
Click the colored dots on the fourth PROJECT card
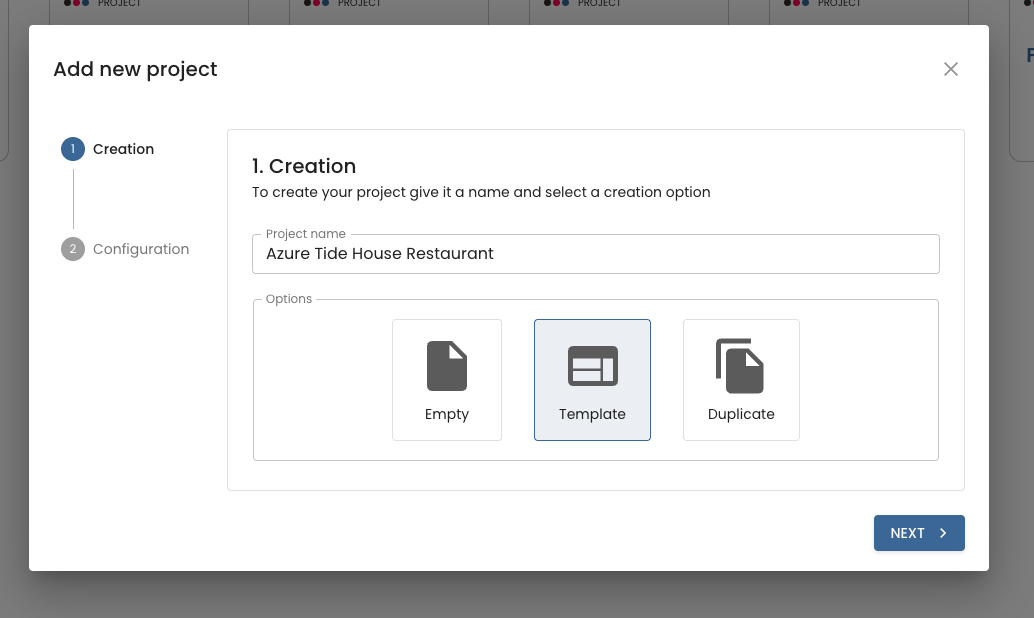point(798,4)
